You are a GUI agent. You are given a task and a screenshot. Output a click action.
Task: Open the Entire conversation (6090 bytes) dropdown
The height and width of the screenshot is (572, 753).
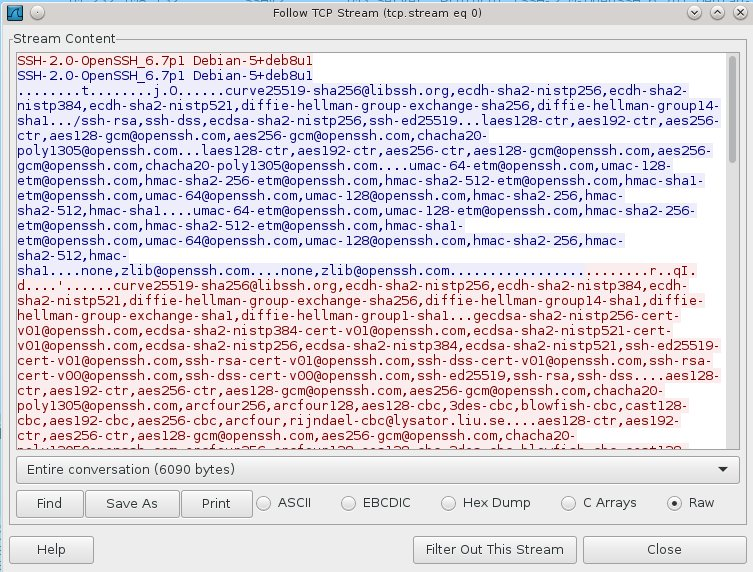pos(378,469)
